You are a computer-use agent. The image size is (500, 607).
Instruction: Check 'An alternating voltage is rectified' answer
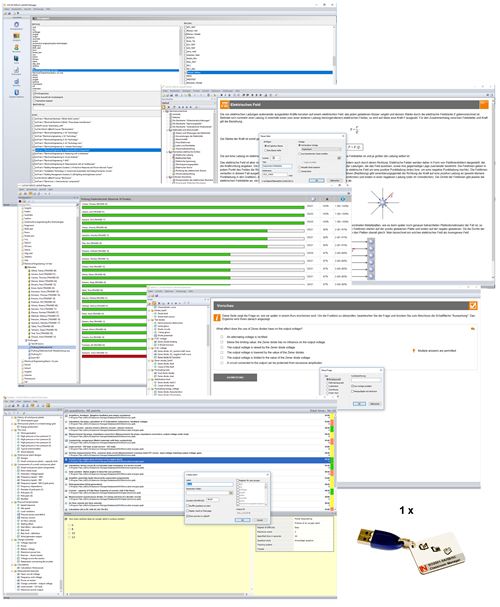click(x=222, y=337)
